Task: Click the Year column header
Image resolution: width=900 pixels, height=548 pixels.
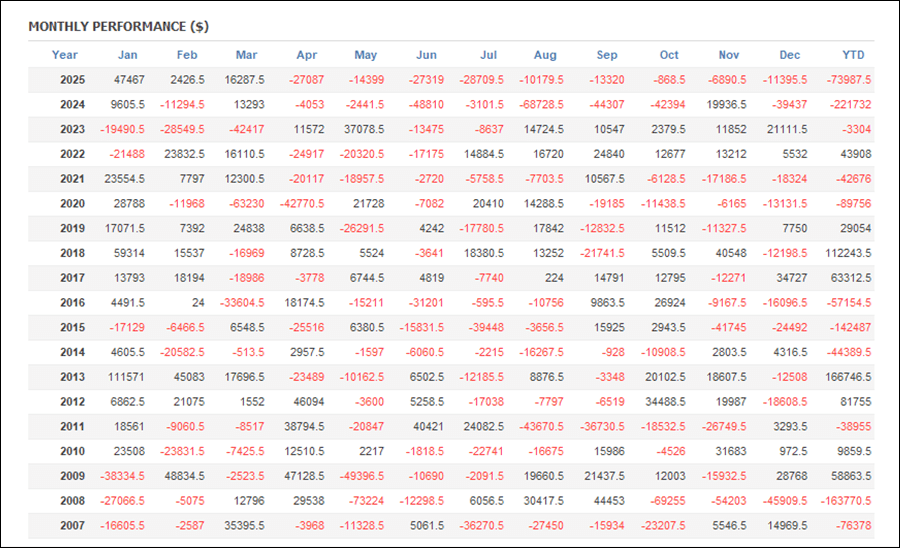Action: click(65, 55)
